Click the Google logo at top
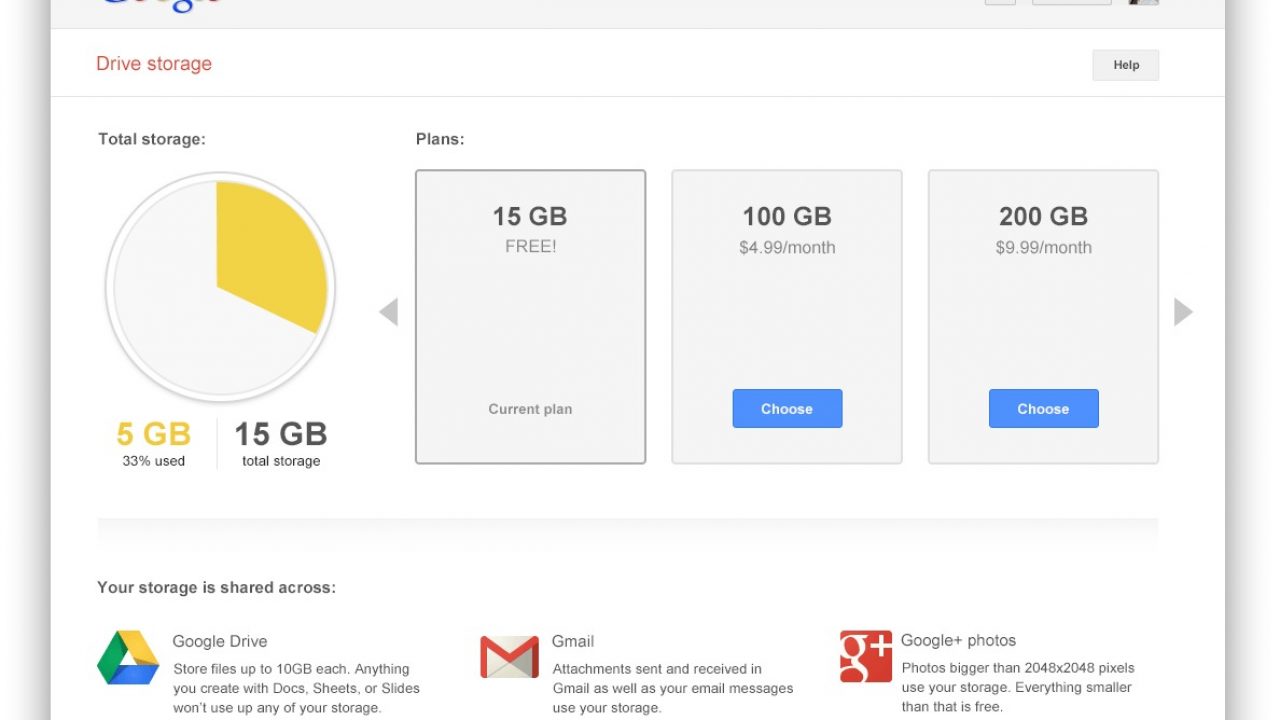Viewport: 1280px width, 720px height. tap(160, 5)
